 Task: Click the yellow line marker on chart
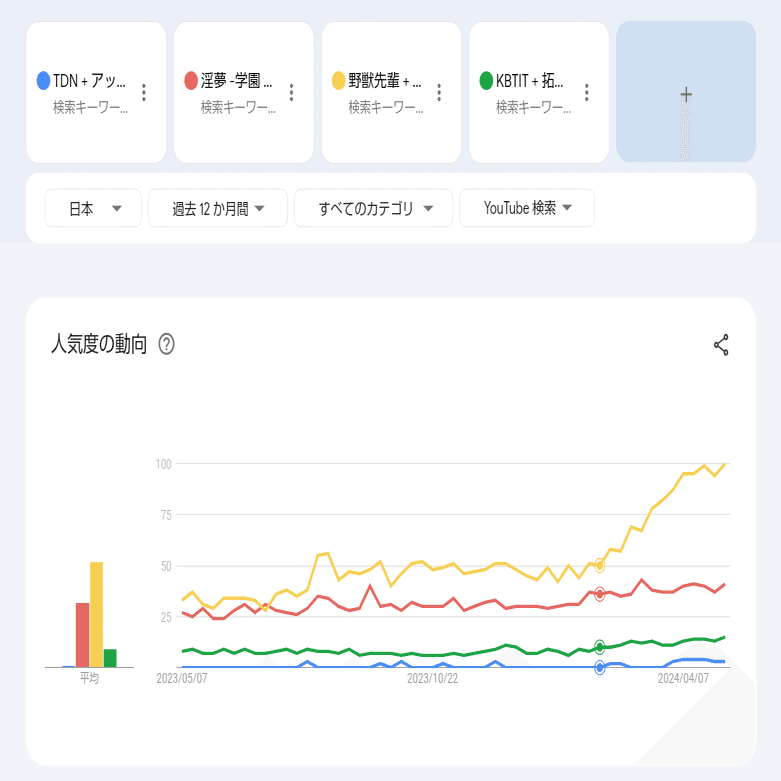coord(600,565)
